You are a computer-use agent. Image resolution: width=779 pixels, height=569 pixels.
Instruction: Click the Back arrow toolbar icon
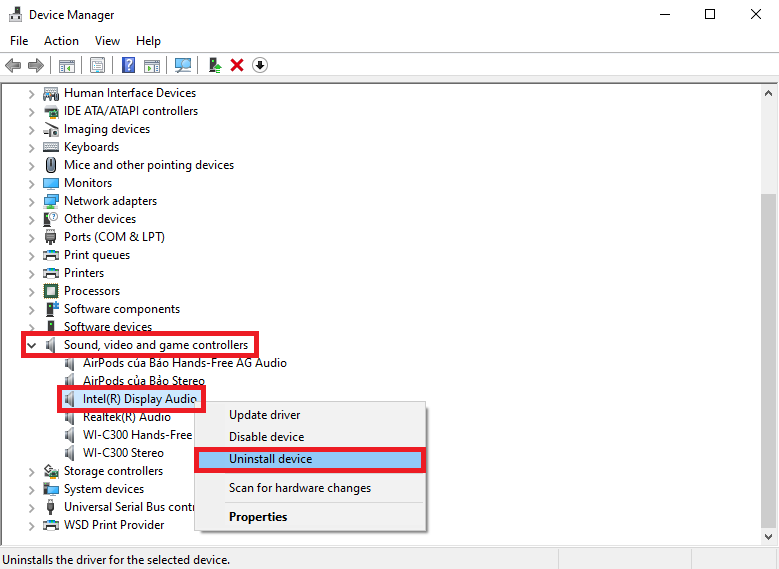pyautogui.click(x=13, y=65)
